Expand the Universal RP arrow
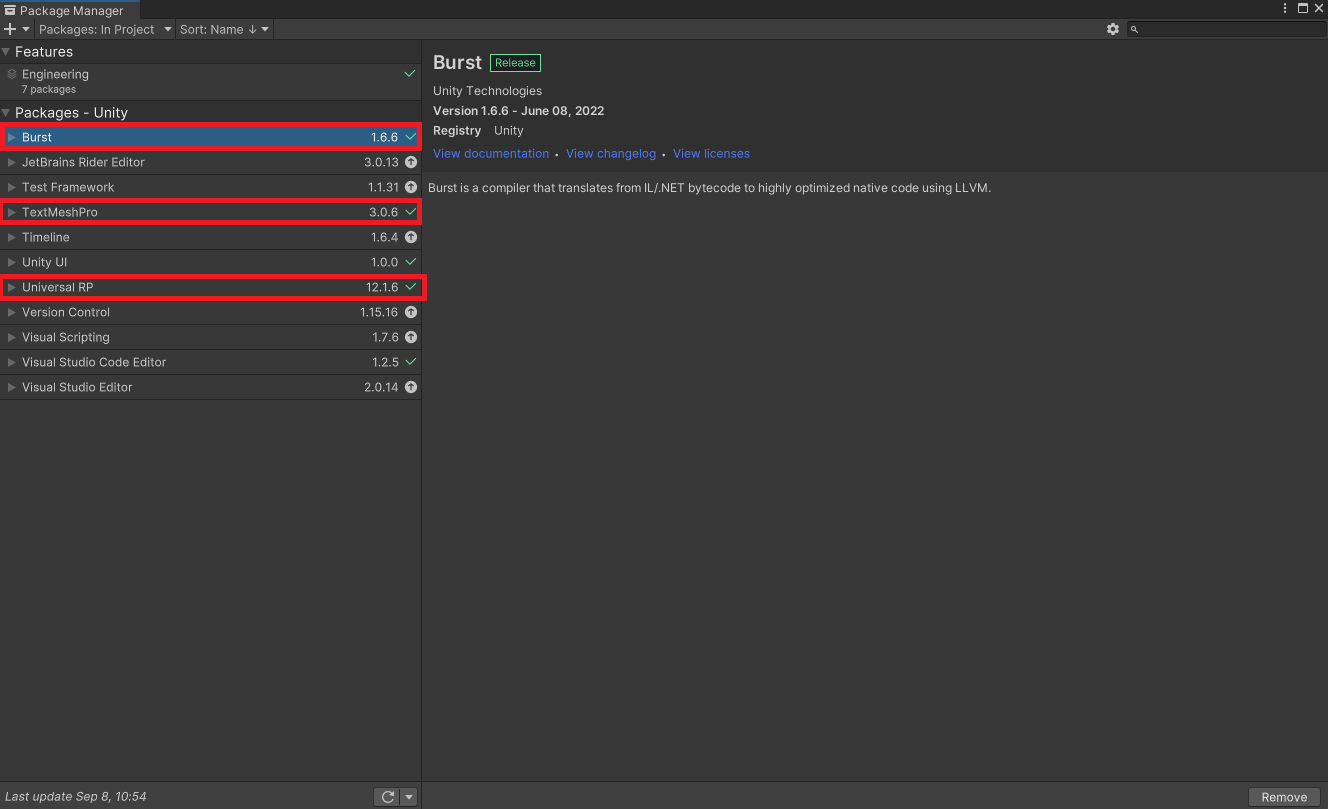Screen dimensions: 1328x809 pos(12,287)
